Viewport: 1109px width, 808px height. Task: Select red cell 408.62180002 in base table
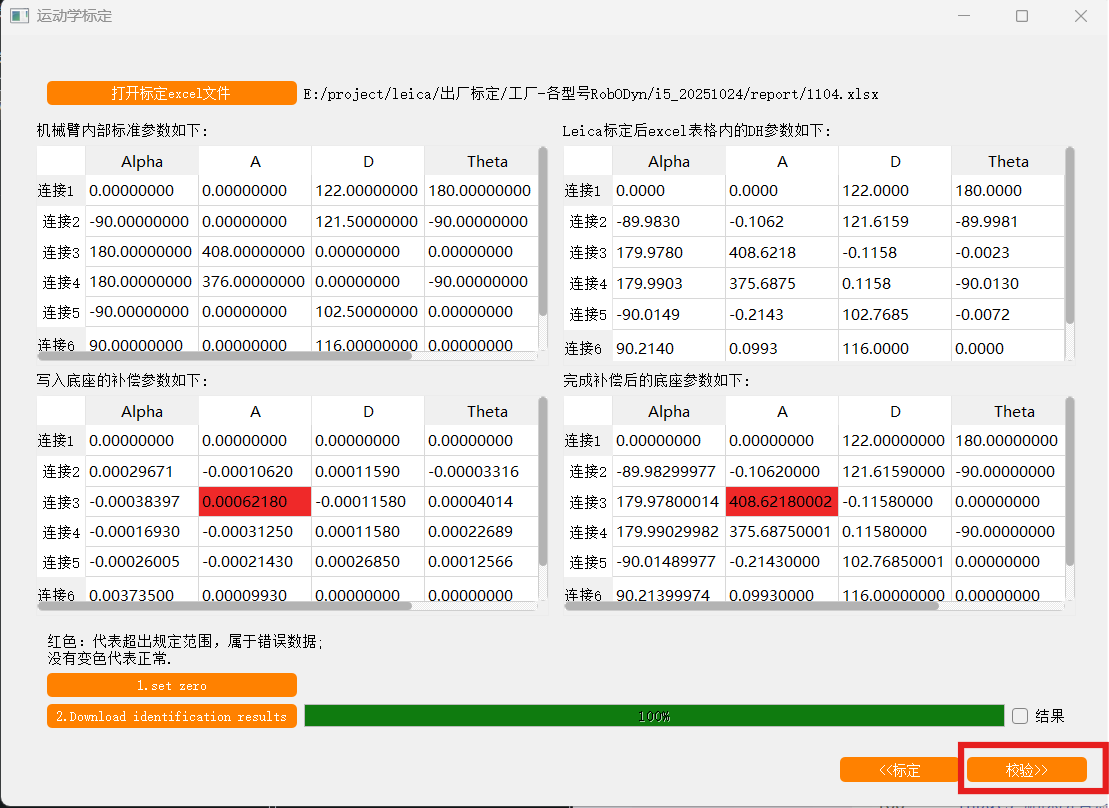click(782, 502)
